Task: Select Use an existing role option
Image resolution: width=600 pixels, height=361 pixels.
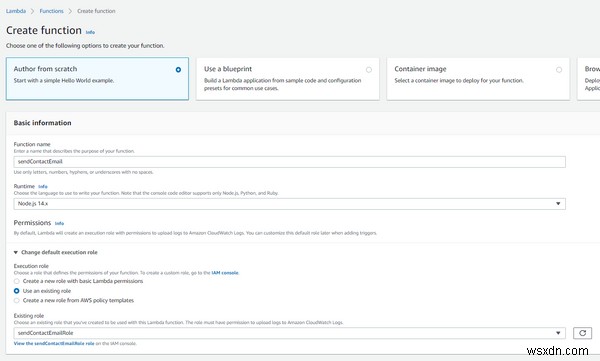Action: (16, 291)
